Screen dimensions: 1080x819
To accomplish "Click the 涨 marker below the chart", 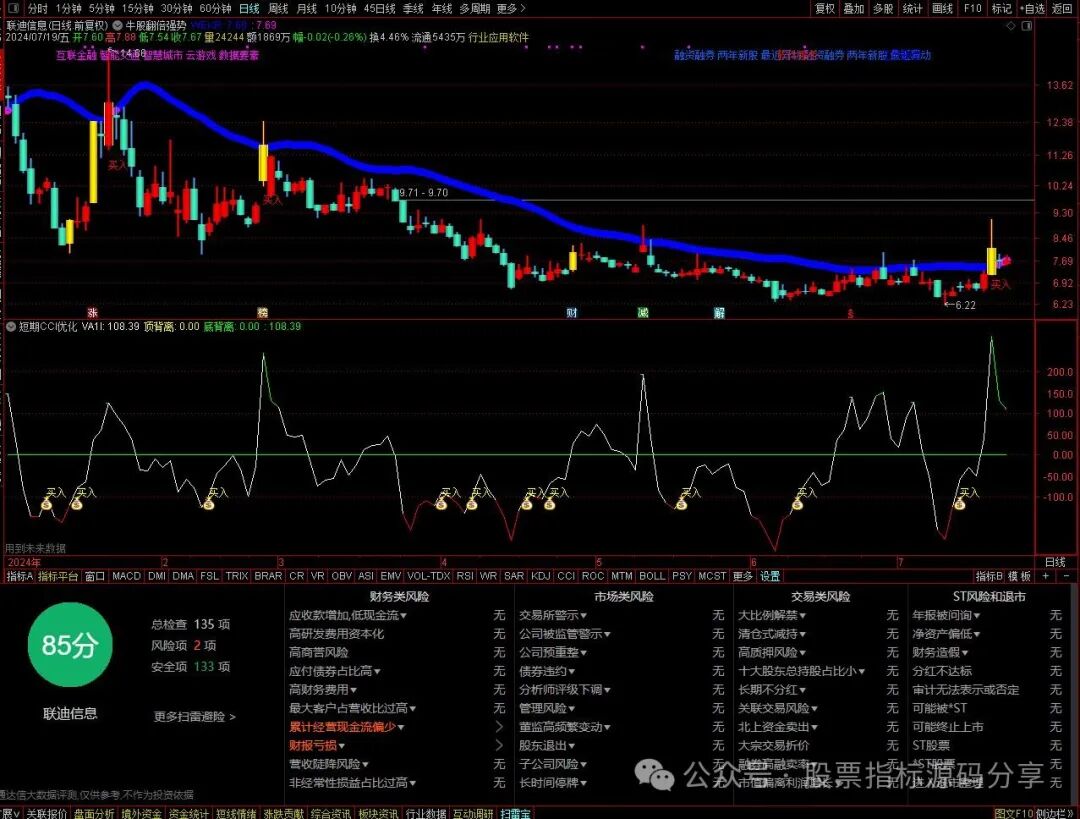I will click(92, 313).
